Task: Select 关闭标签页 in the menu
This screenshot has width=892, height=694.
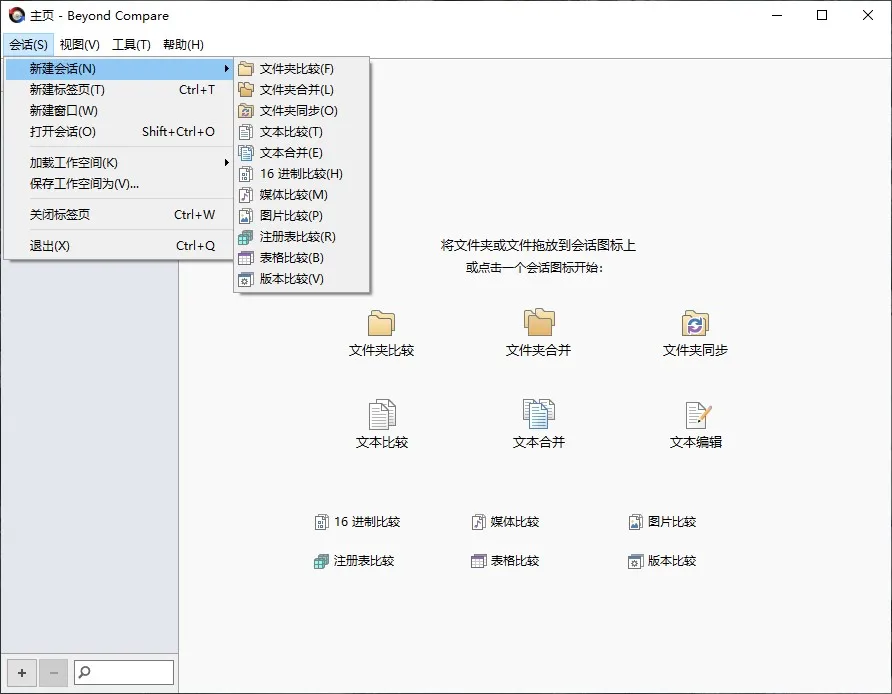Action: click(x=119, y=215)
